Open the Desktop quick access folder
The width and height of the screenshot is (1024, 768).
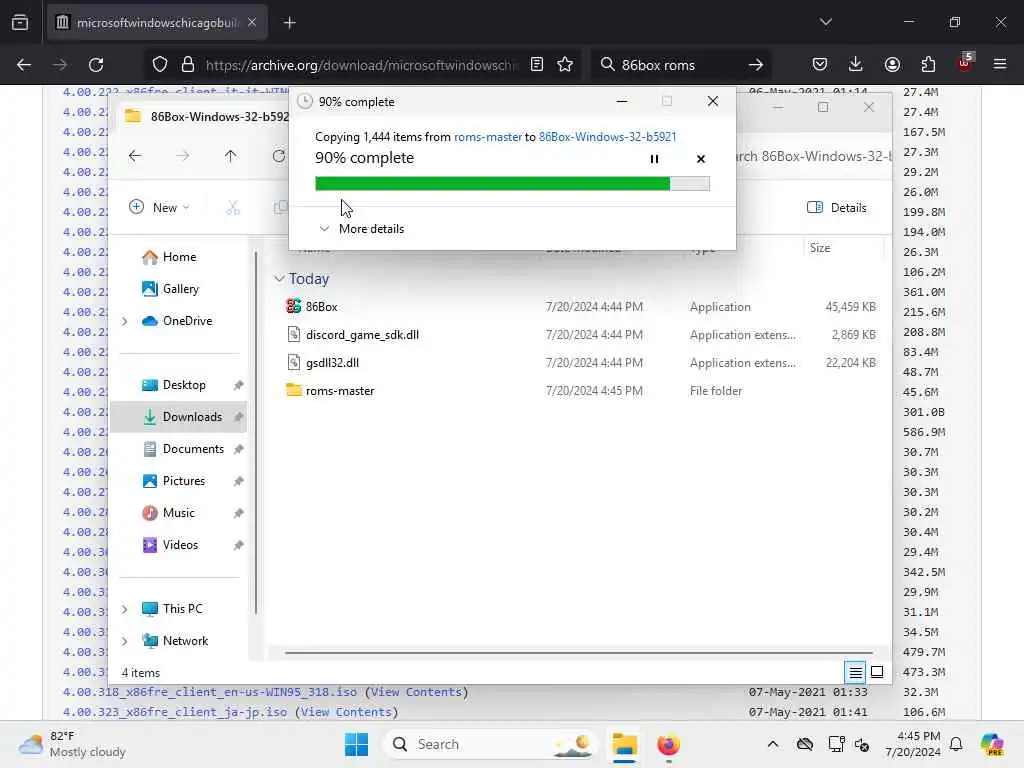184,385
